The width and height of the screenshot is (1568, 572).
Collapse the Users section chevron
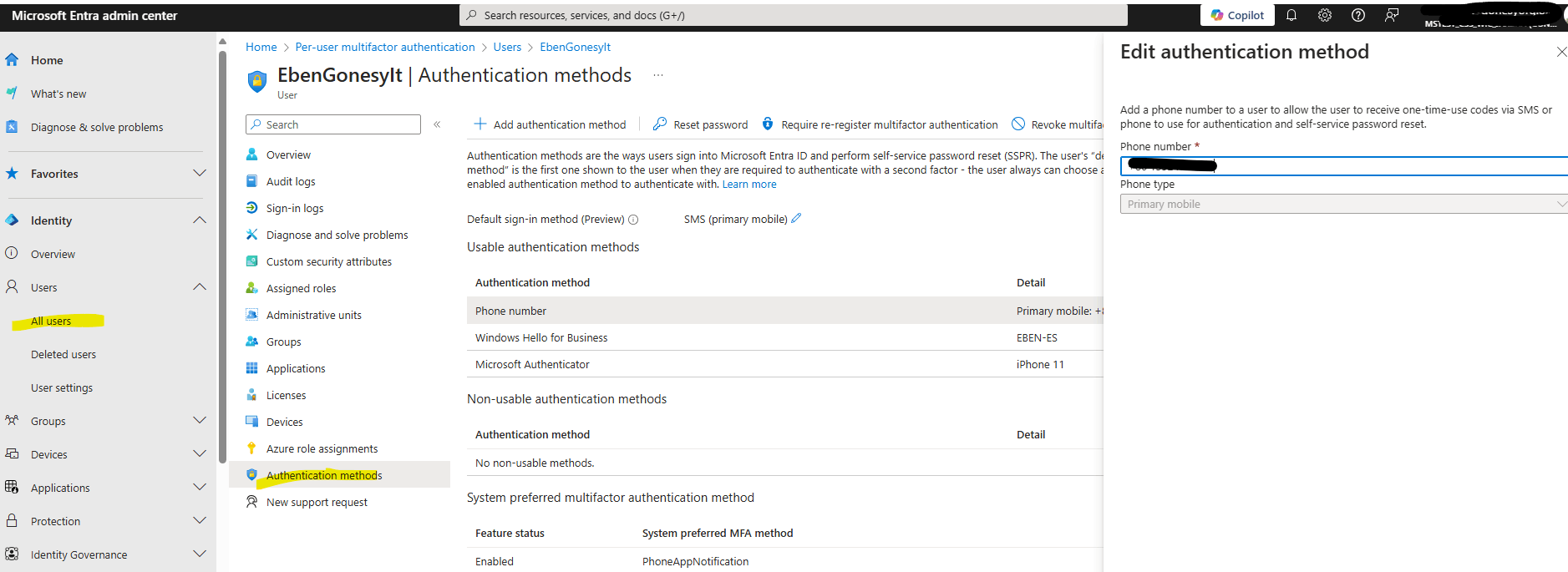point(199,287)
